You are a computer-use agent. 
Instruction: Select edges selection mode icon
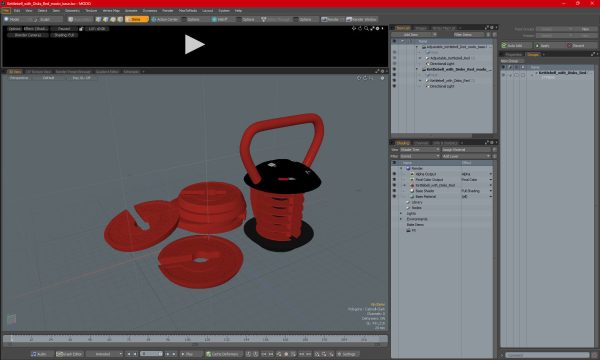tap(106, 19)
